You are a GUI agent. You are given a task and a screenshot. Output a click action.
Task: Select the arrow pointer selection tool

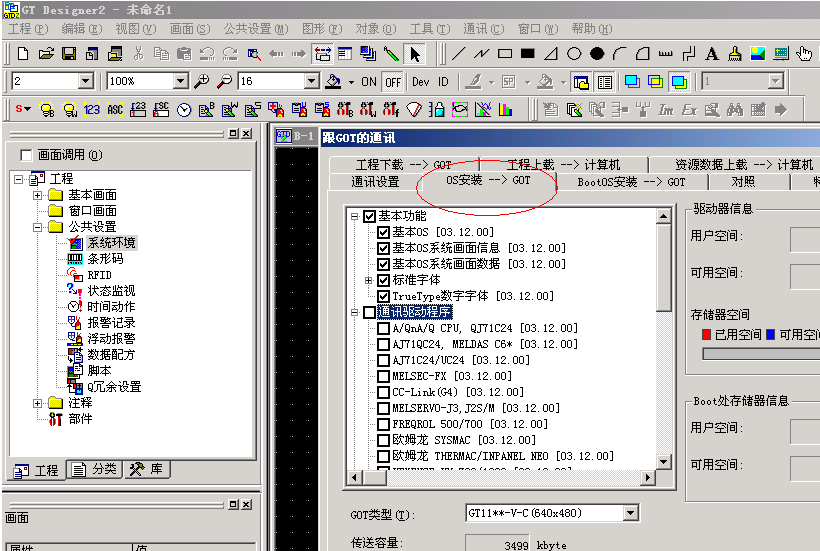pos(415,54)
